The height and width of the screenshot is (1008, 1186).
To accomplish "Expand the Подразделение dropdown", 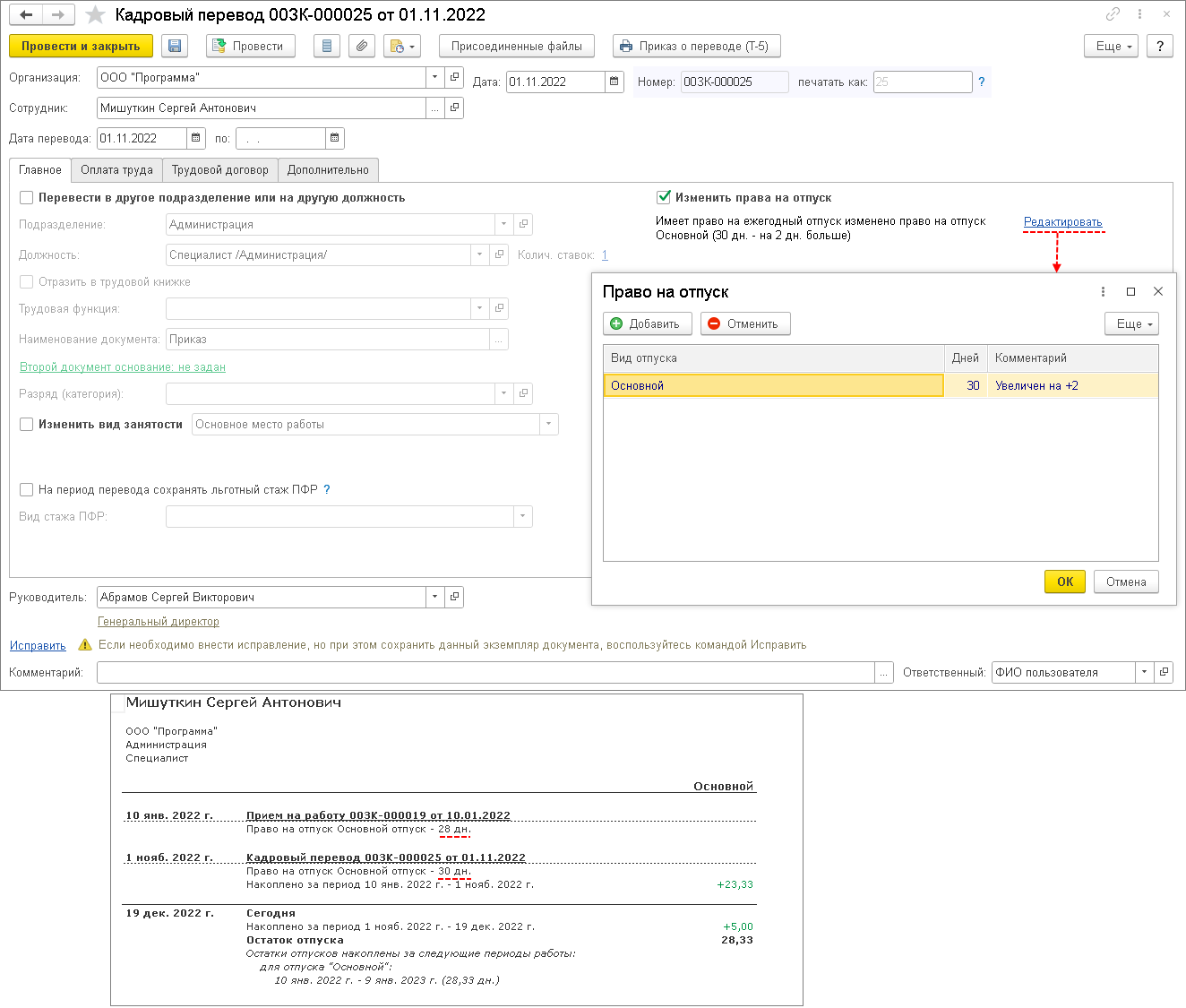I will 503,224.
